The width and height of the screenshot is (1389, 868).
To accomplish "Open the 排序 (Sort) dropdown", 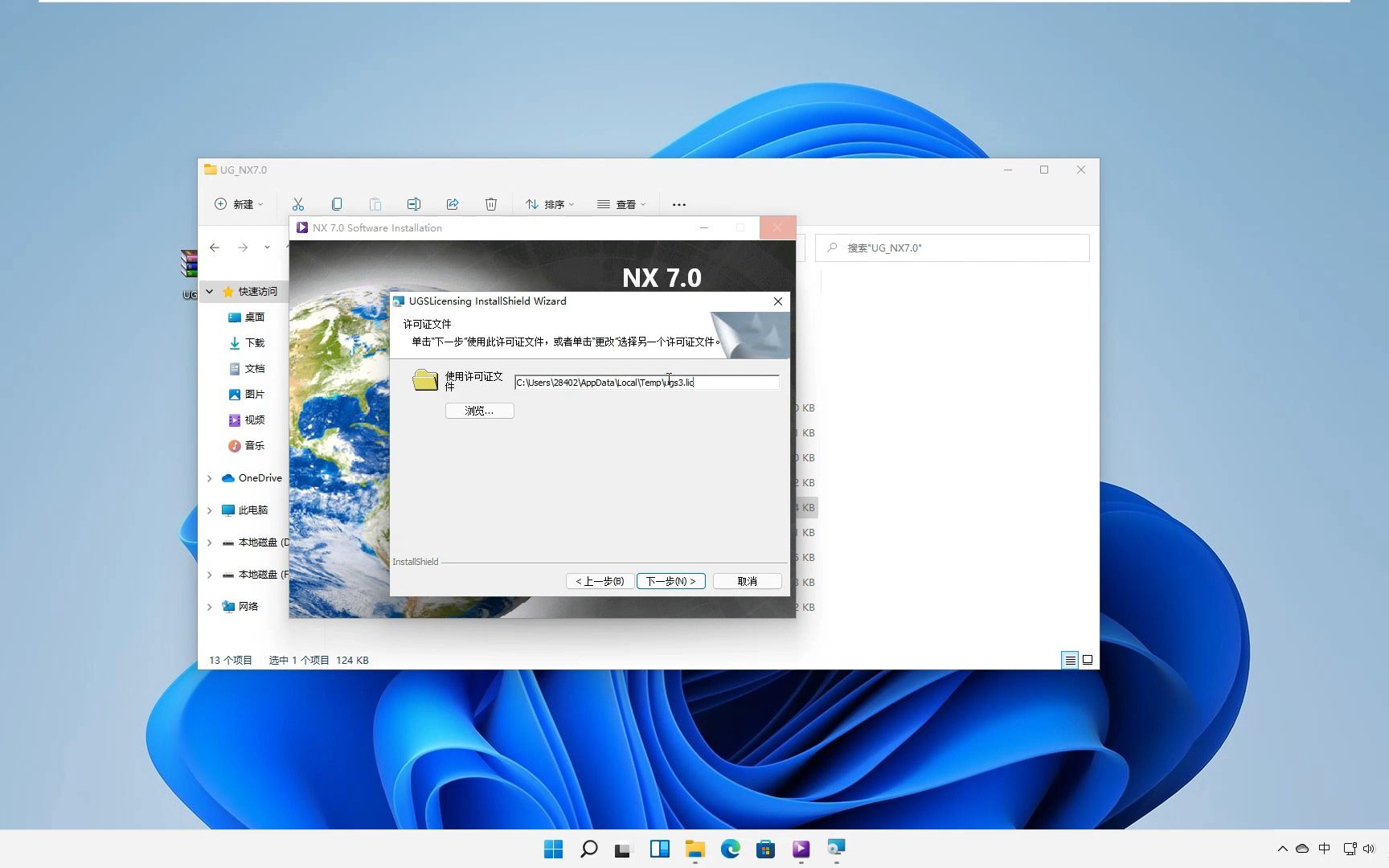I will pyautogui.click(x=550, y=204).
